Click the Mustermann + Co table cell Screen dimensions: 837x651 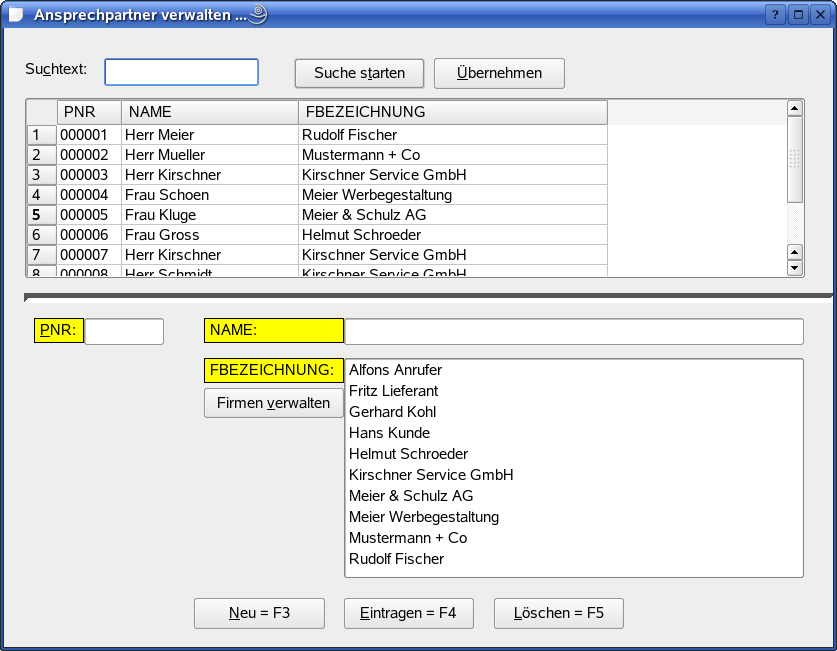tap(452, 155)
